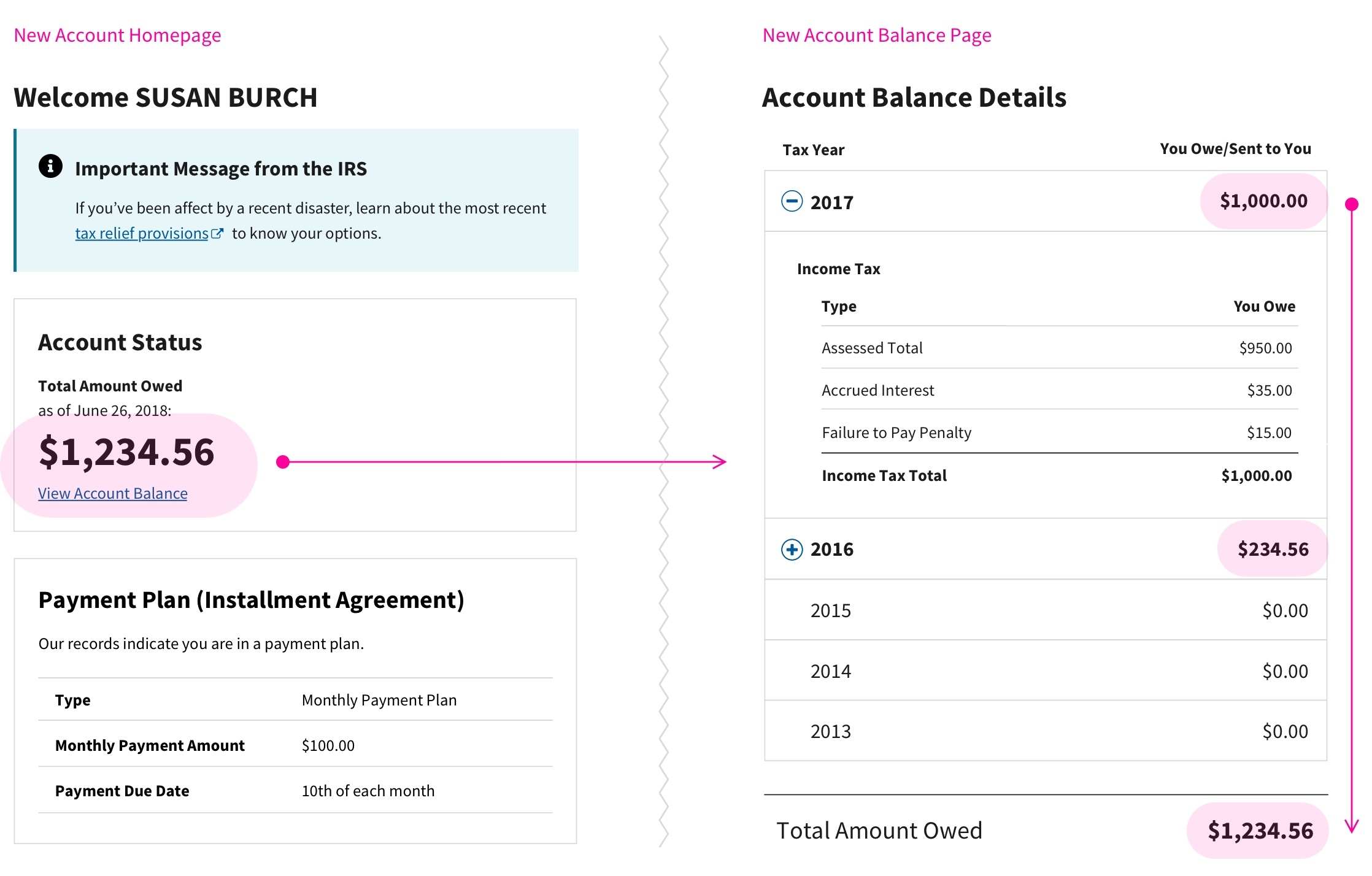1372x876 pixels.
Task: Click the minus icon next to 2017
Action: [792, 201]
